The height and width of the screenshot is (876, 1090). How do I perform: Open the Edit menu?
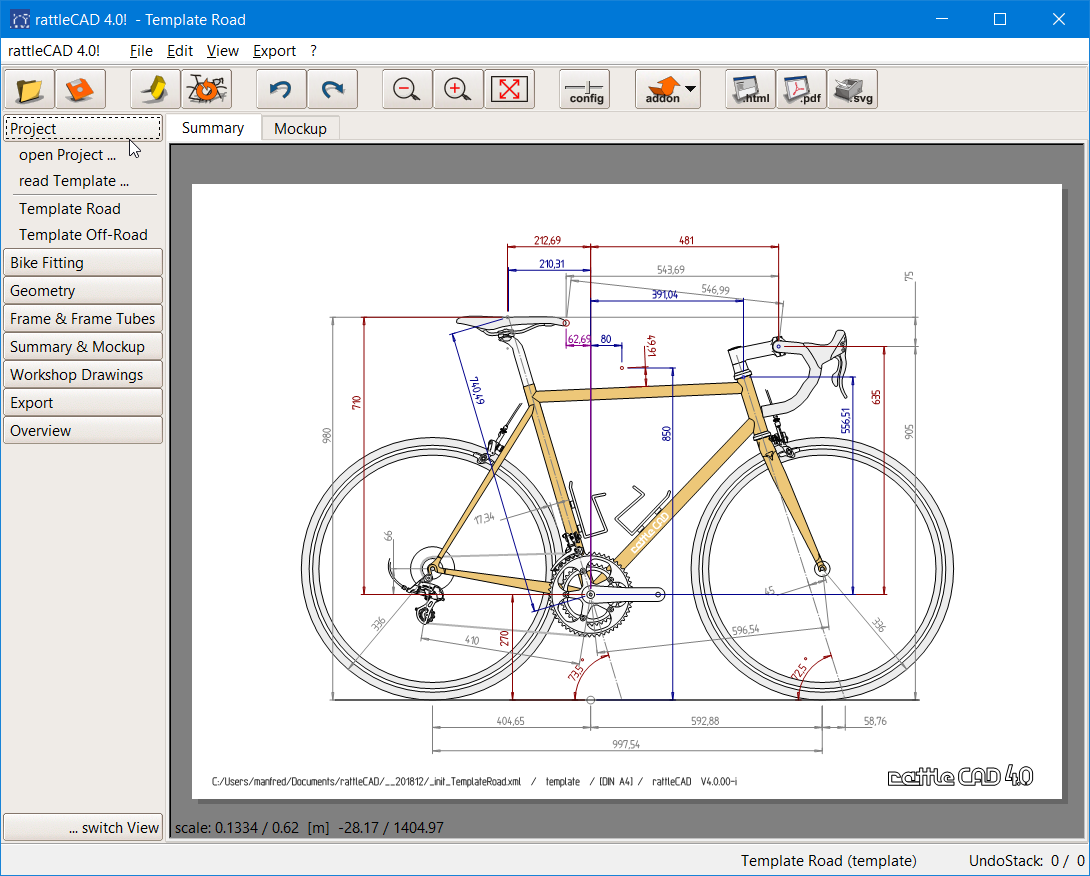point(179,51)
